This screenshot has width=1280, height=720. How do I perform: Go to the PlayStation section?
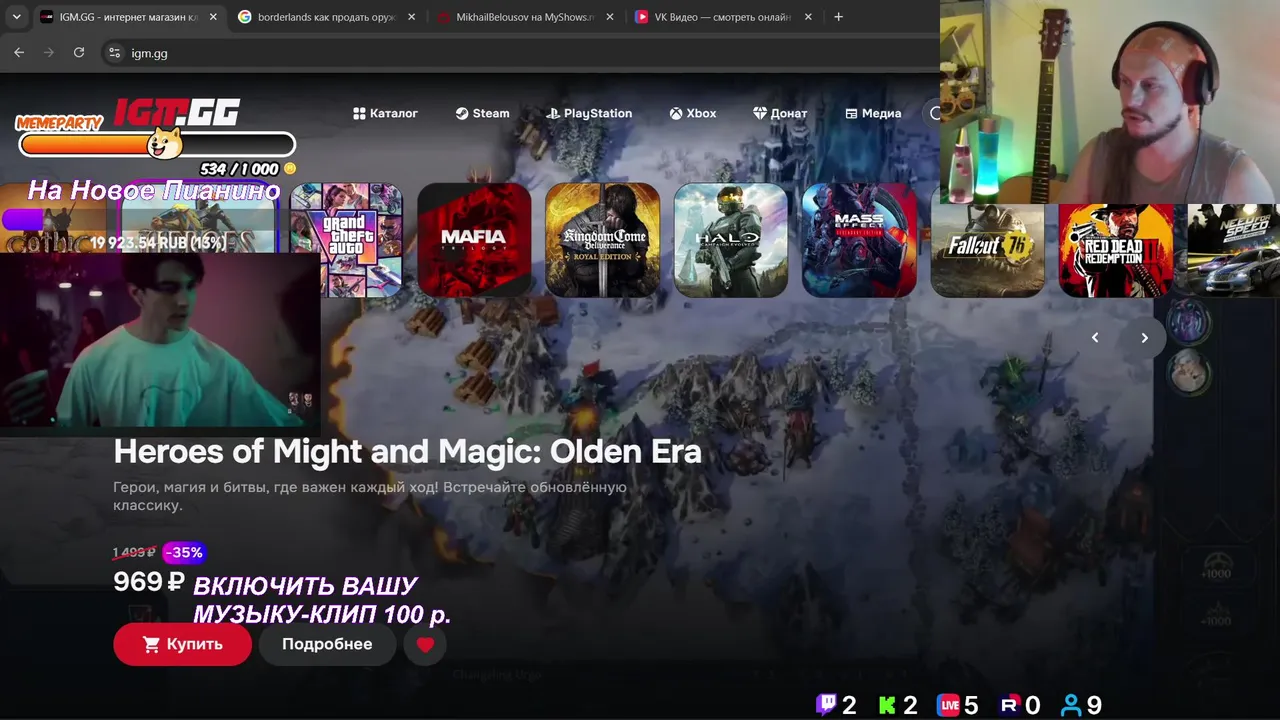click(589, 113)
